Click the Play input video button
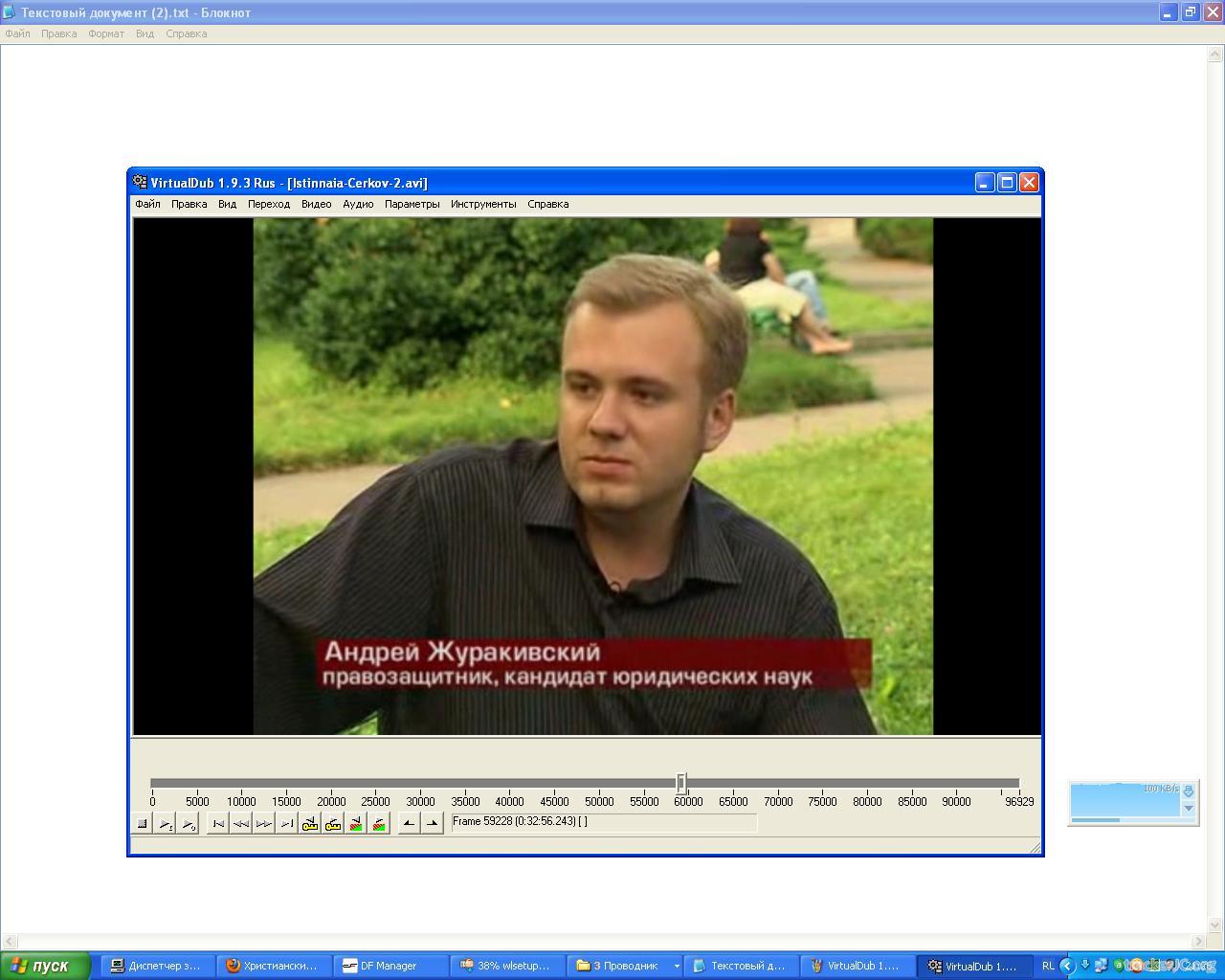The image size is (1225, 980). click(166, 823)
